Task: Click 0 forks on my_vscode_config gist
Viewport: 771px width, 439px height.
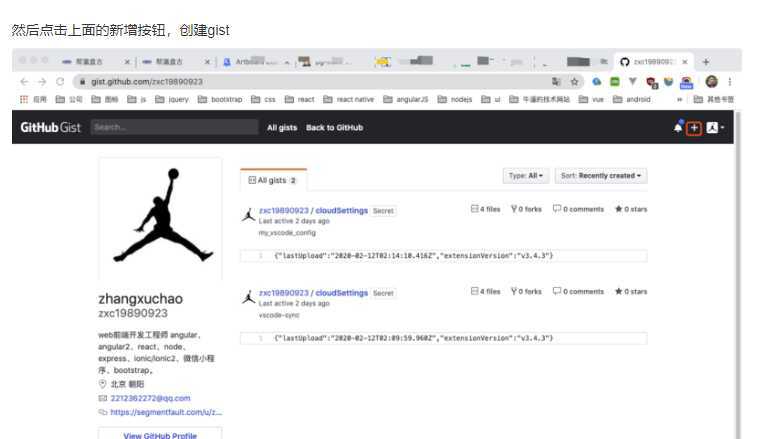Action: [x=526, y=209]
